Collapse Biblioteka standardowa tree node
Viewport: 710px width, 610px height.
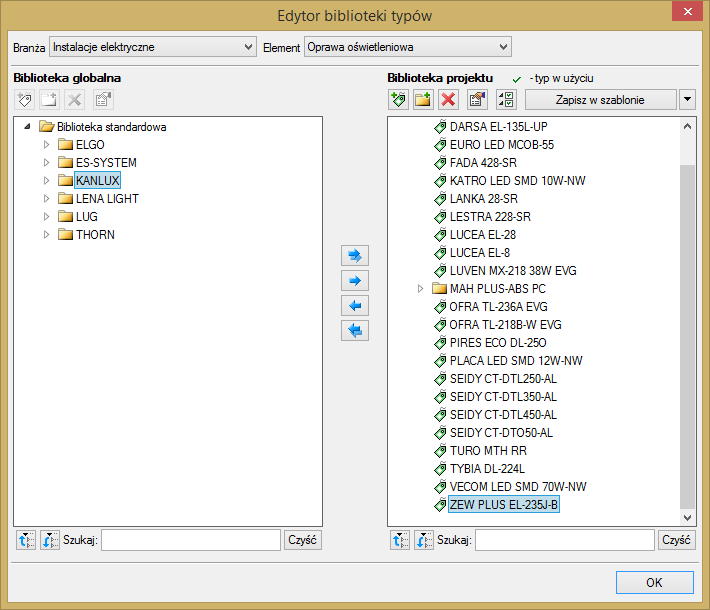[27, 127]
